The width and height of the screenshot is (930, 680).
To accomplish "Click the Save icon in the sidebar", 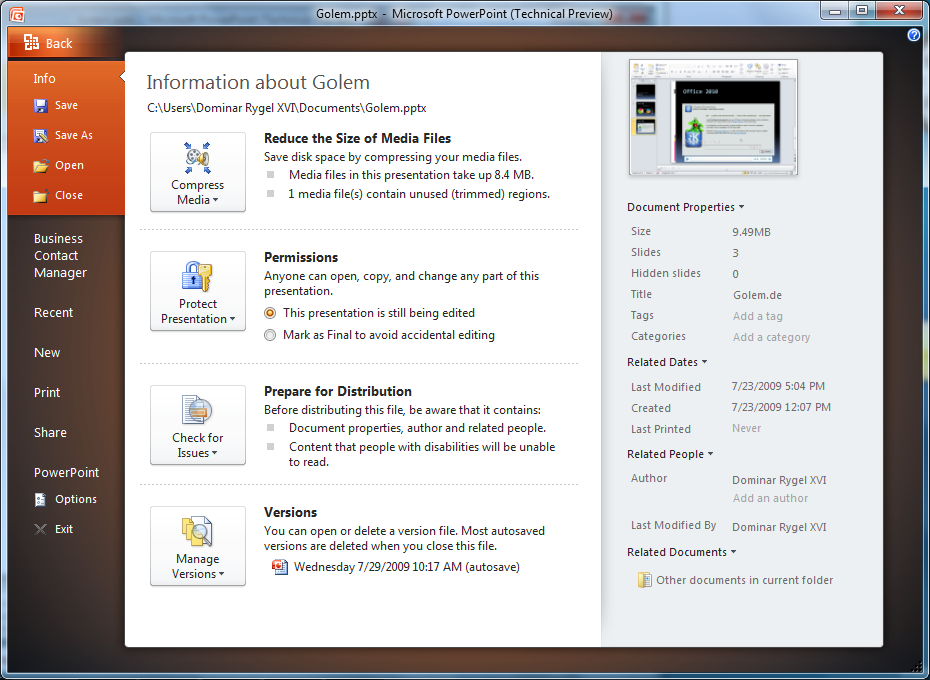I will pos(39,105).
